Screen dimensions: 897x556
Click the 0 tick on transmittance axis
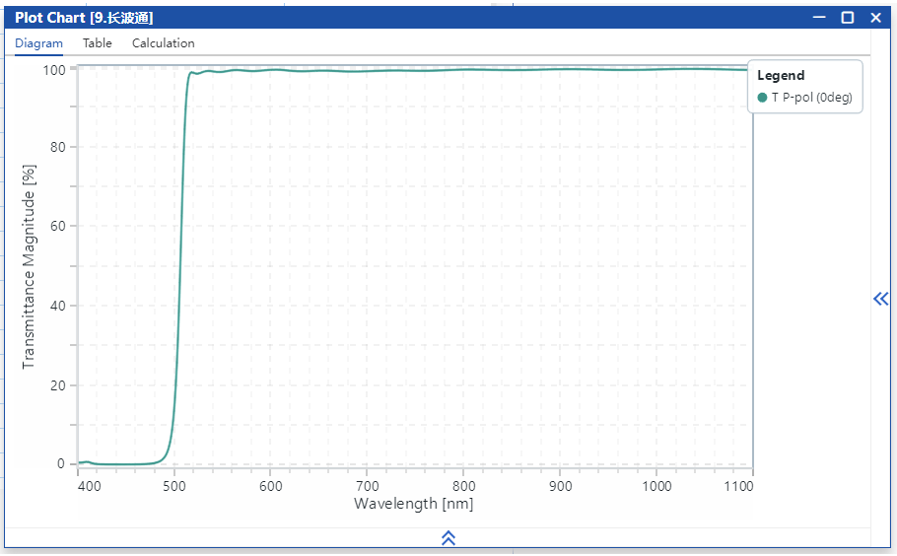[60, 464]
